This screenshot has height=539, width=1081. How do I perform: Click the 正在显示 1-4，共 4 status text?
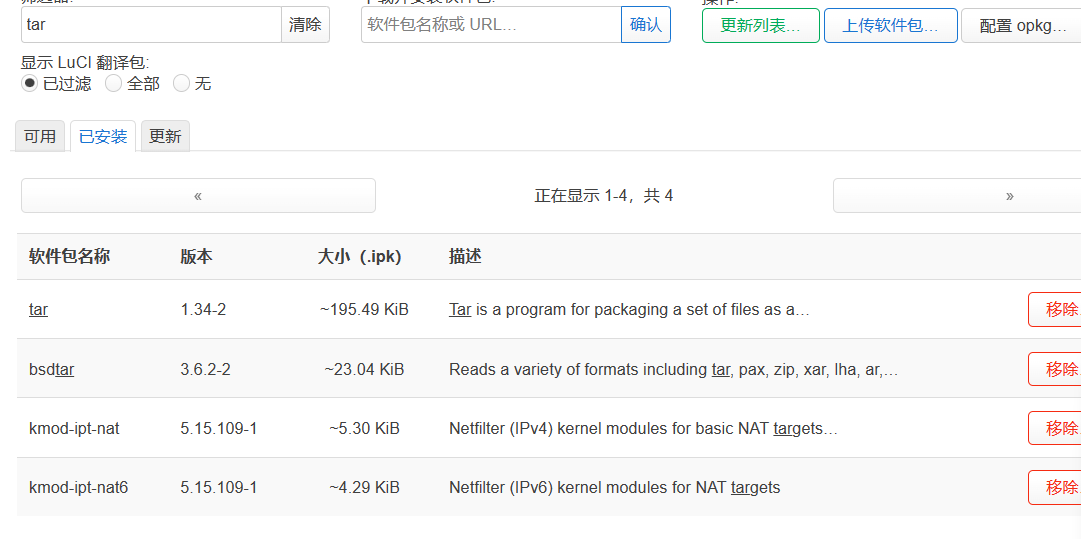pos(604,196)
